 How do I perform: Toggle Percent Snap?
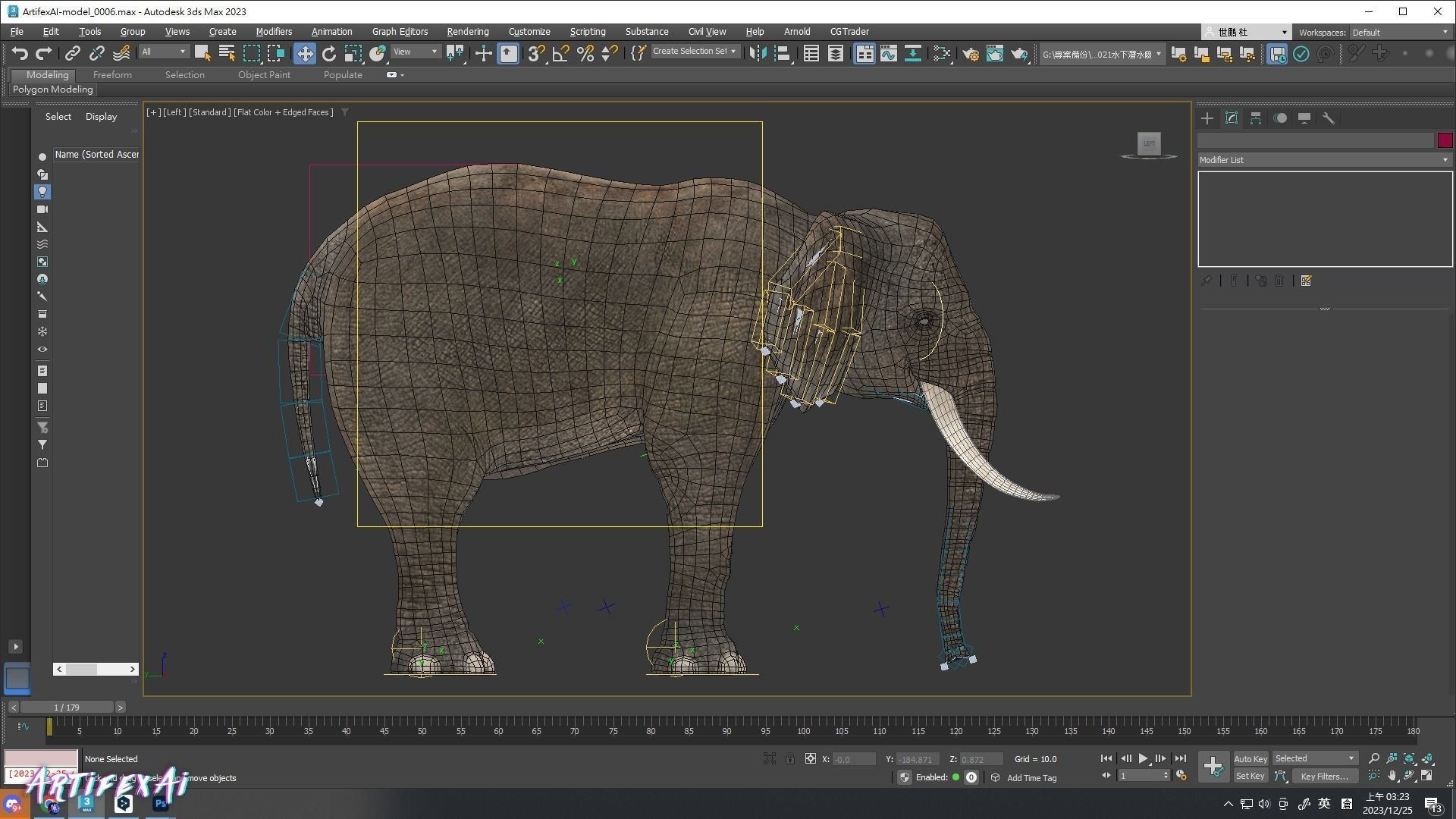pyautogui.click(x=585, y=53)
